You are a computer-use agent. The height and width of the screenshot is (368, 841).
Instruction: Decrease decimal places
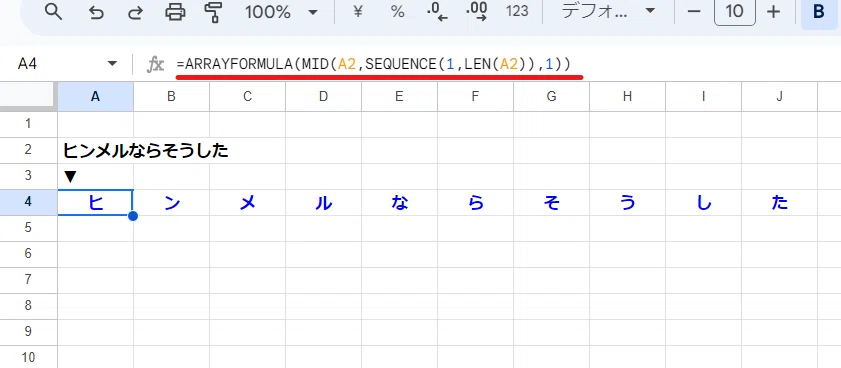coord(437,11)
